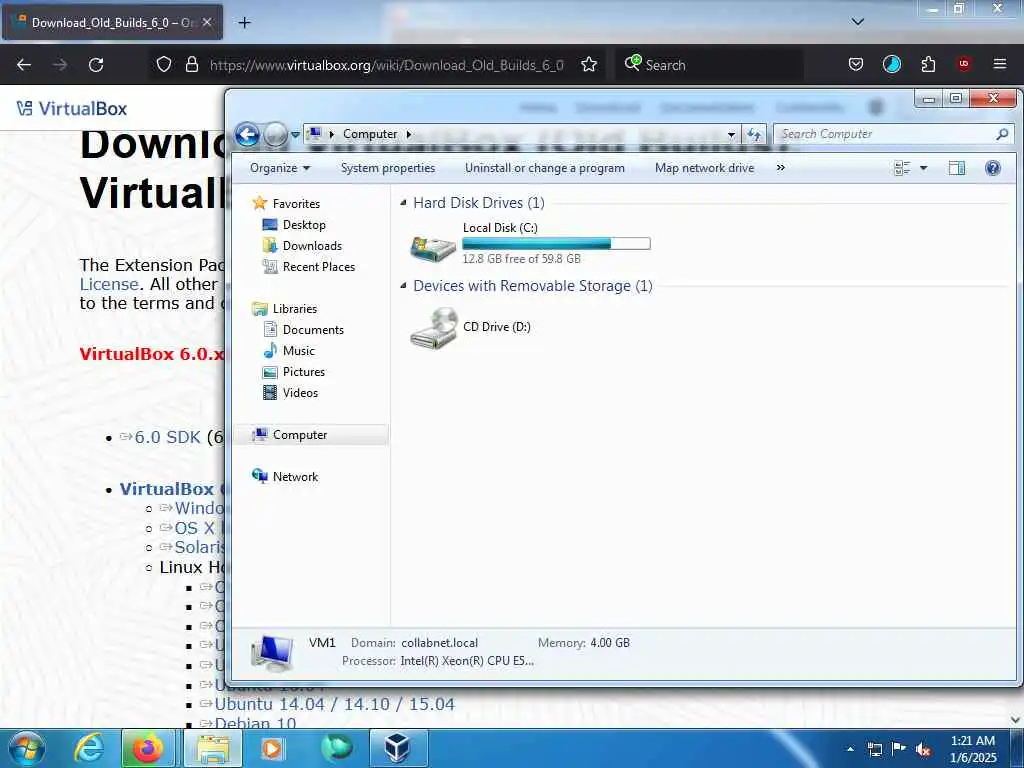Screen dimensions: 1024x768
Task: Close the Download_Old_Builds_6_0 tab
Action: [x=206, y=22]
